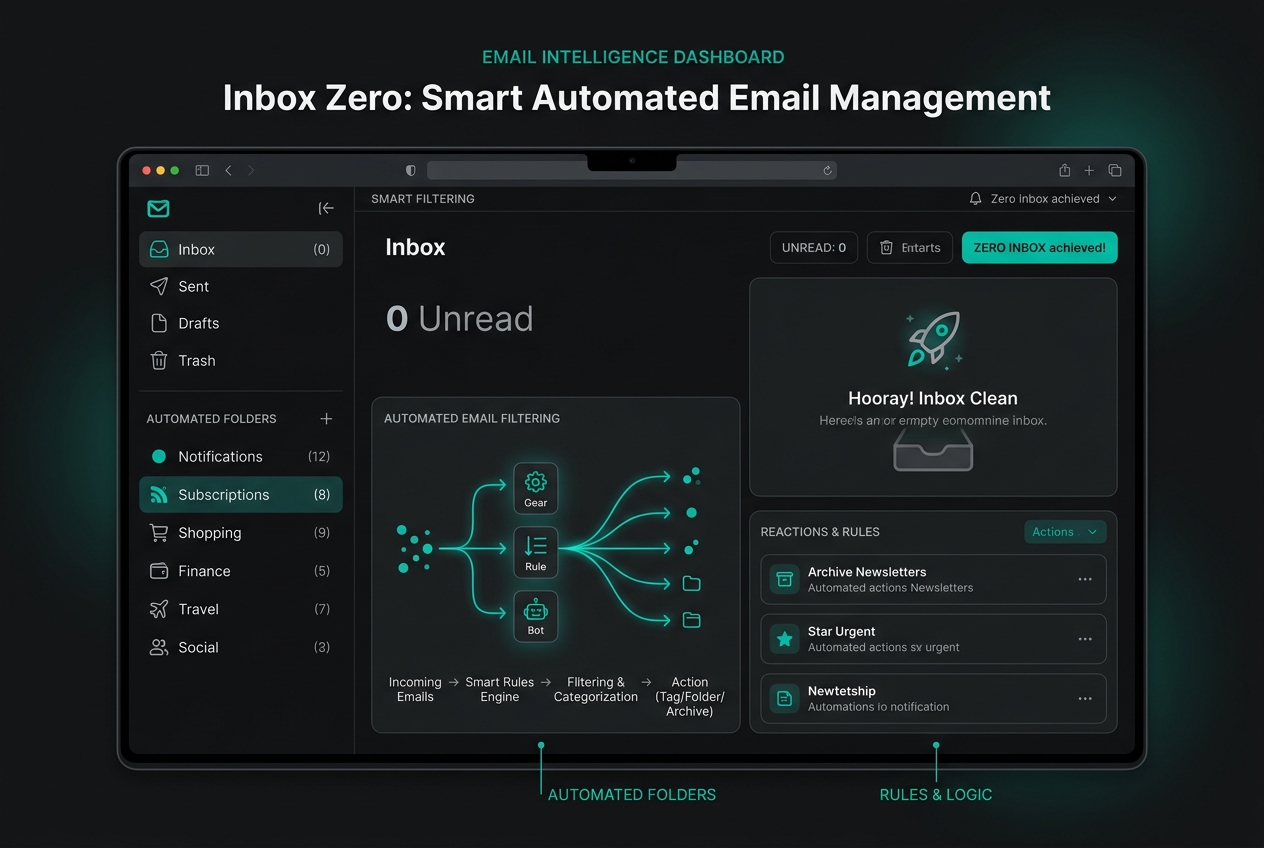Click the Gear node in filtering diagram
The width and height of the screenshot is (1264, 848).
click(x=536, y=489)
